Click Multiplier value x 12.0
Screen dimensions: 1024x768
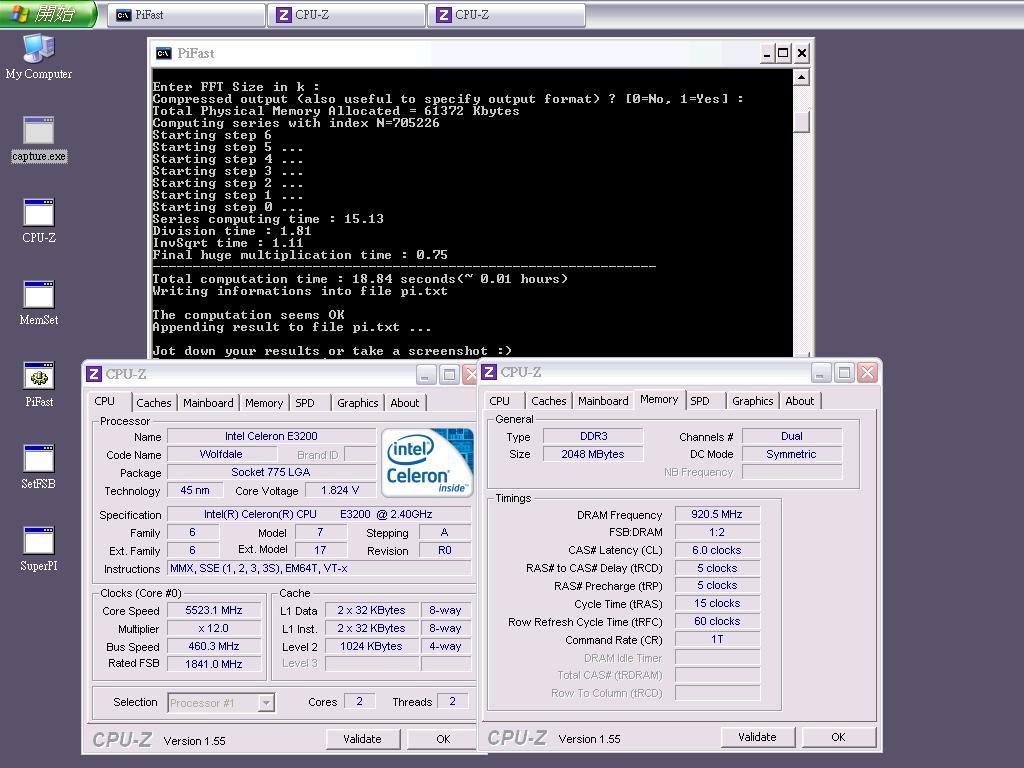point(214,628)
